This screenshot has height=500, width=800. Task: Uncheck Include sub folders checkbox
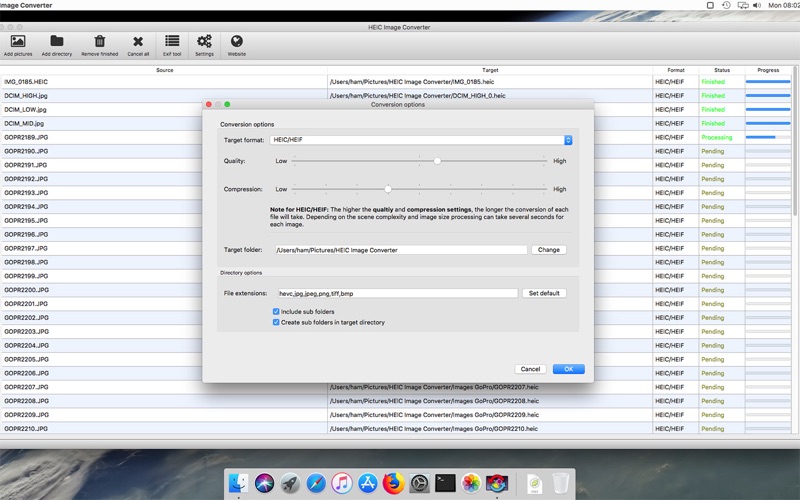click(x=276, y=311)
